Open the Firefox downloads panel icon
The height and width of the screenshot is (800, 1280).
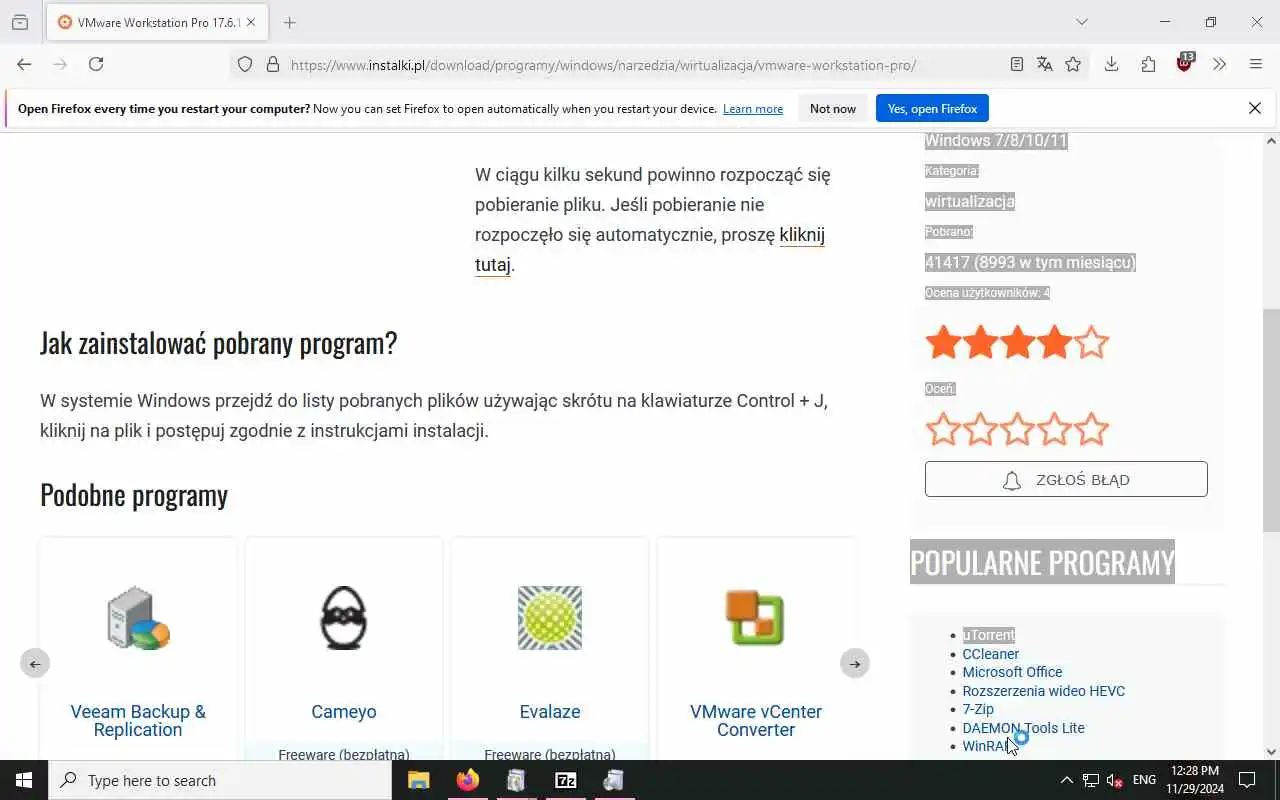click(x=1111, y=64)
